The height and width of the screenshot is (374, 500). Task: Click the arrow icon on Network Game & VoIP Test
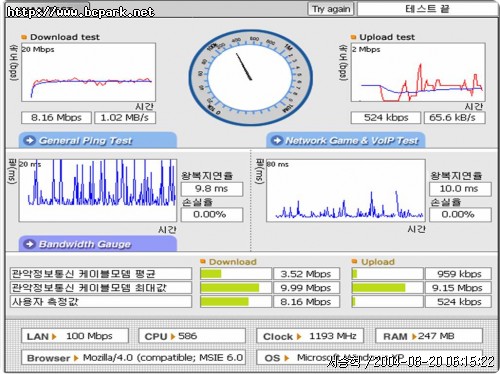click(277, 140)
